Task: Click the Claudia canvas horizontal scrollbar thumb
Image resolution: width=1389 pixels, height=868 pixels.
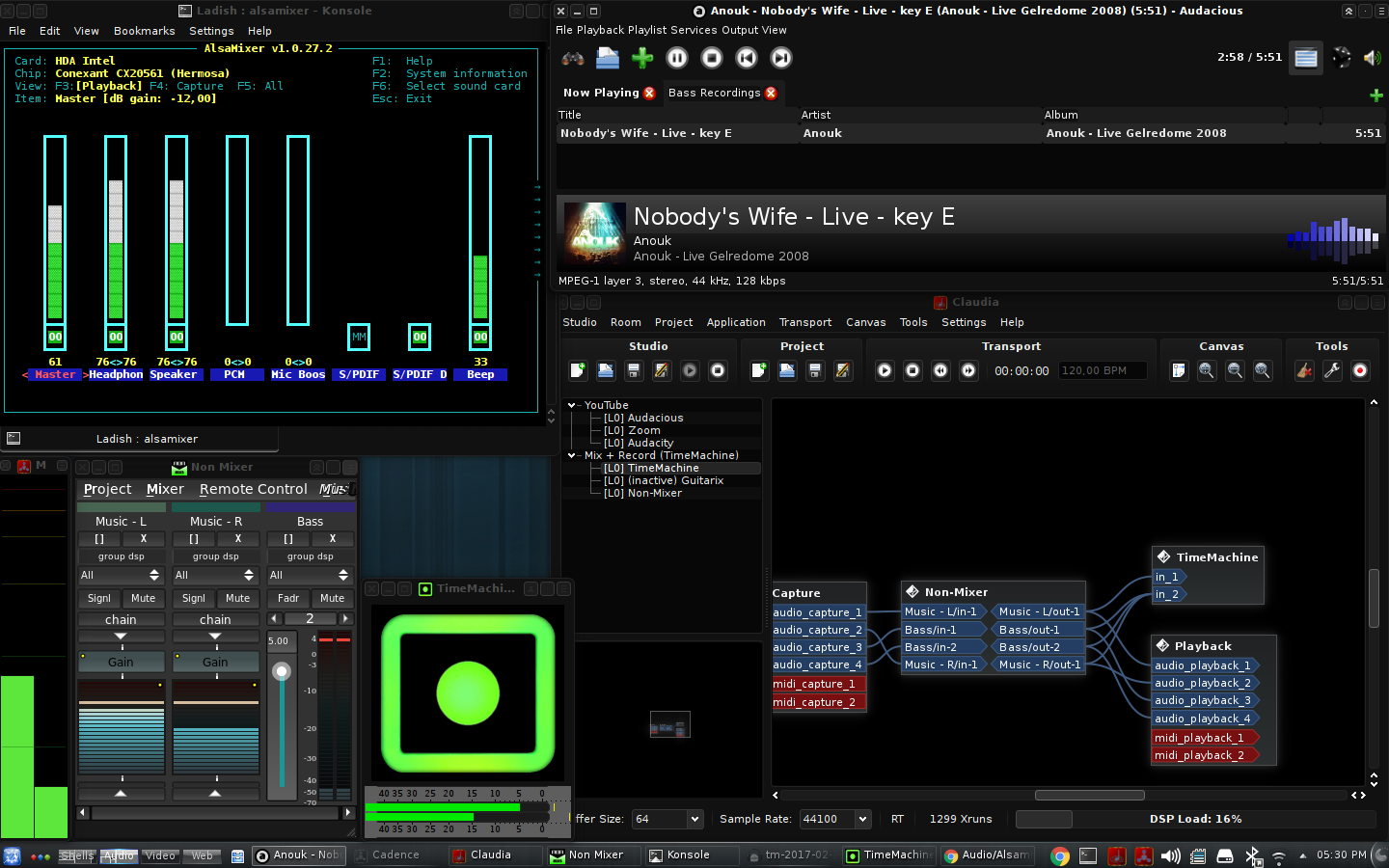Action: pyautogui.click(x=1090, y=796)
